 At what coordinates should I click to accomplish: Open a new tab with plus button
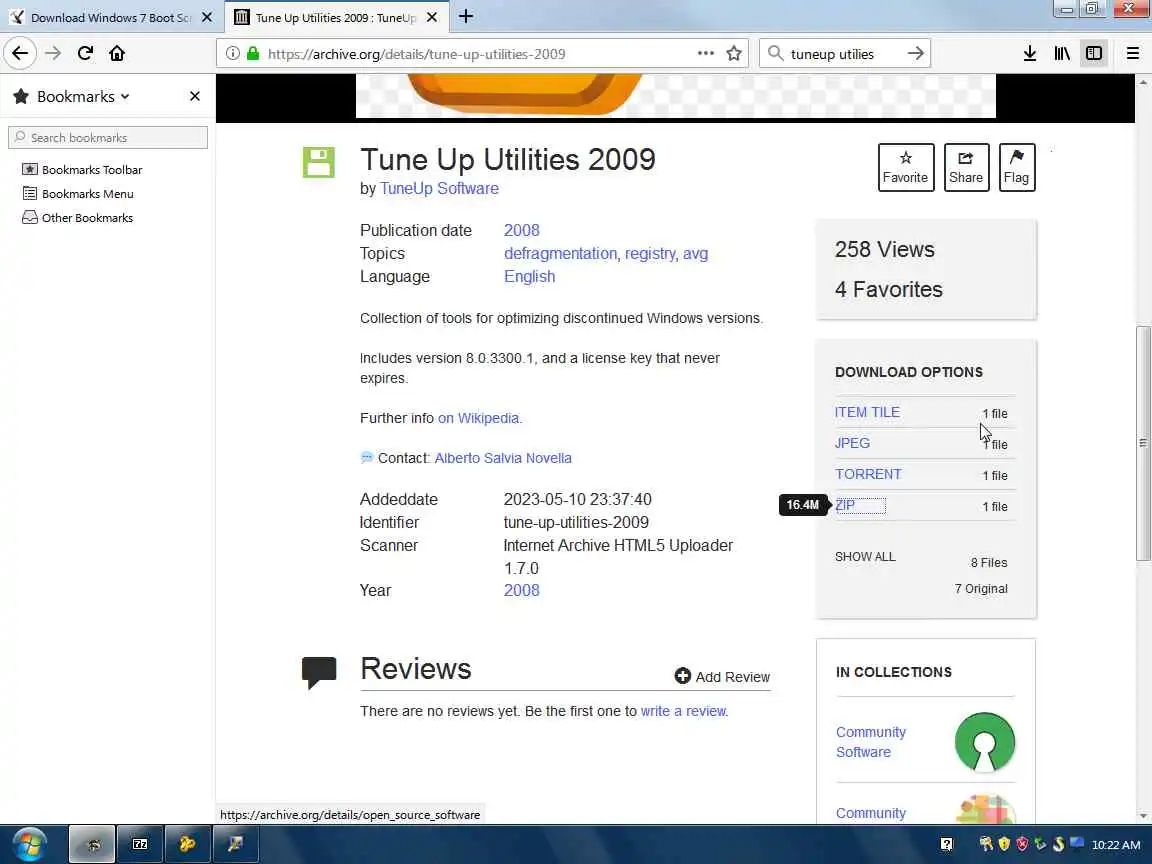[466, 16]
